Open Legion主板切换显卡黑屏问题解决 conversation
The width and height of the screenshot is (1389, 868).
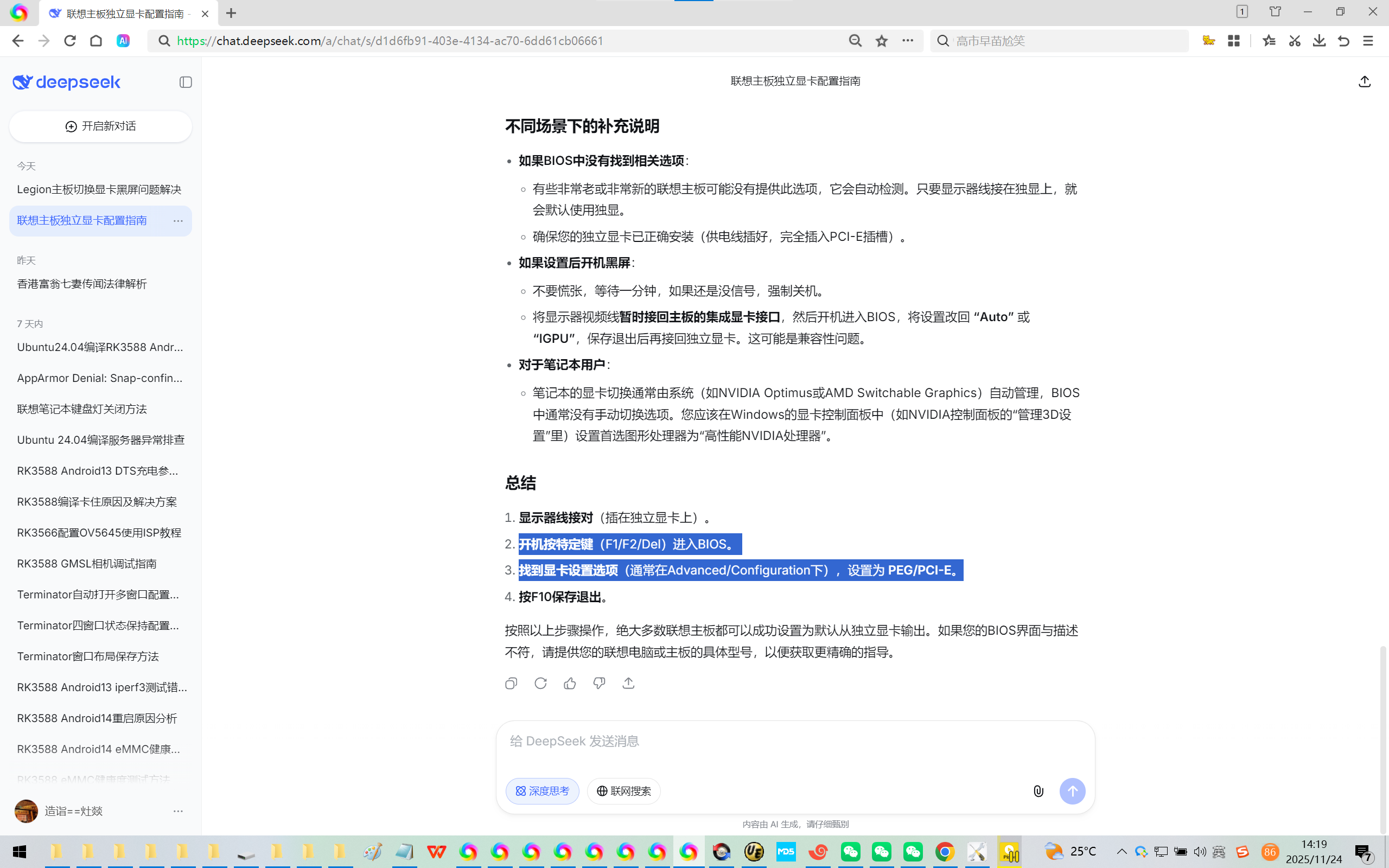click(99, 189)
